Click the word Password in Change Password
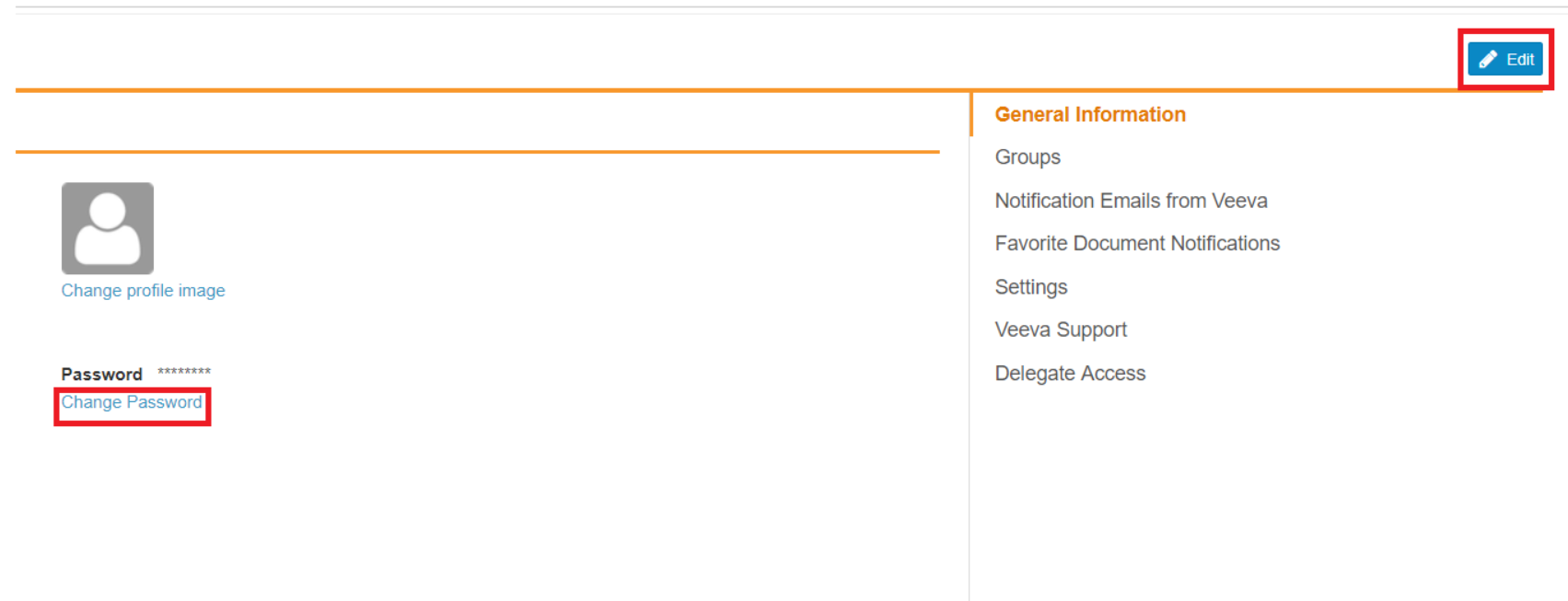The height and width of the screenshot is (601, 1568). [165, 402]
